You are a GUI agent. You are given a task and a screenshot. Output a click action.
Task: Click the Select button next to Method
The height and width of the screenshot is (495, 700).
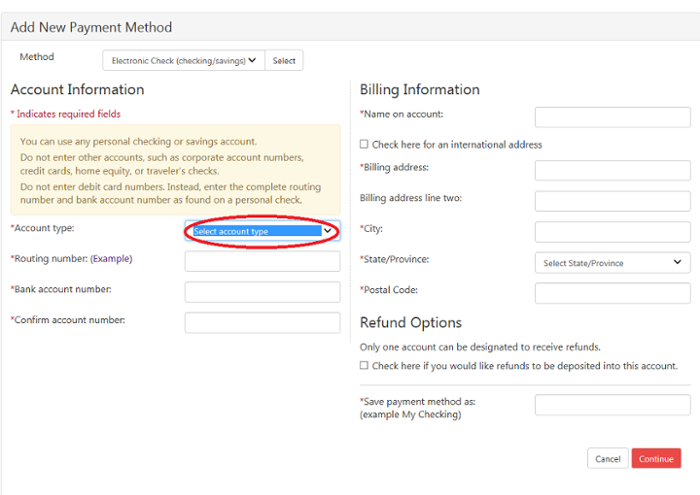[x=284, y=60]
